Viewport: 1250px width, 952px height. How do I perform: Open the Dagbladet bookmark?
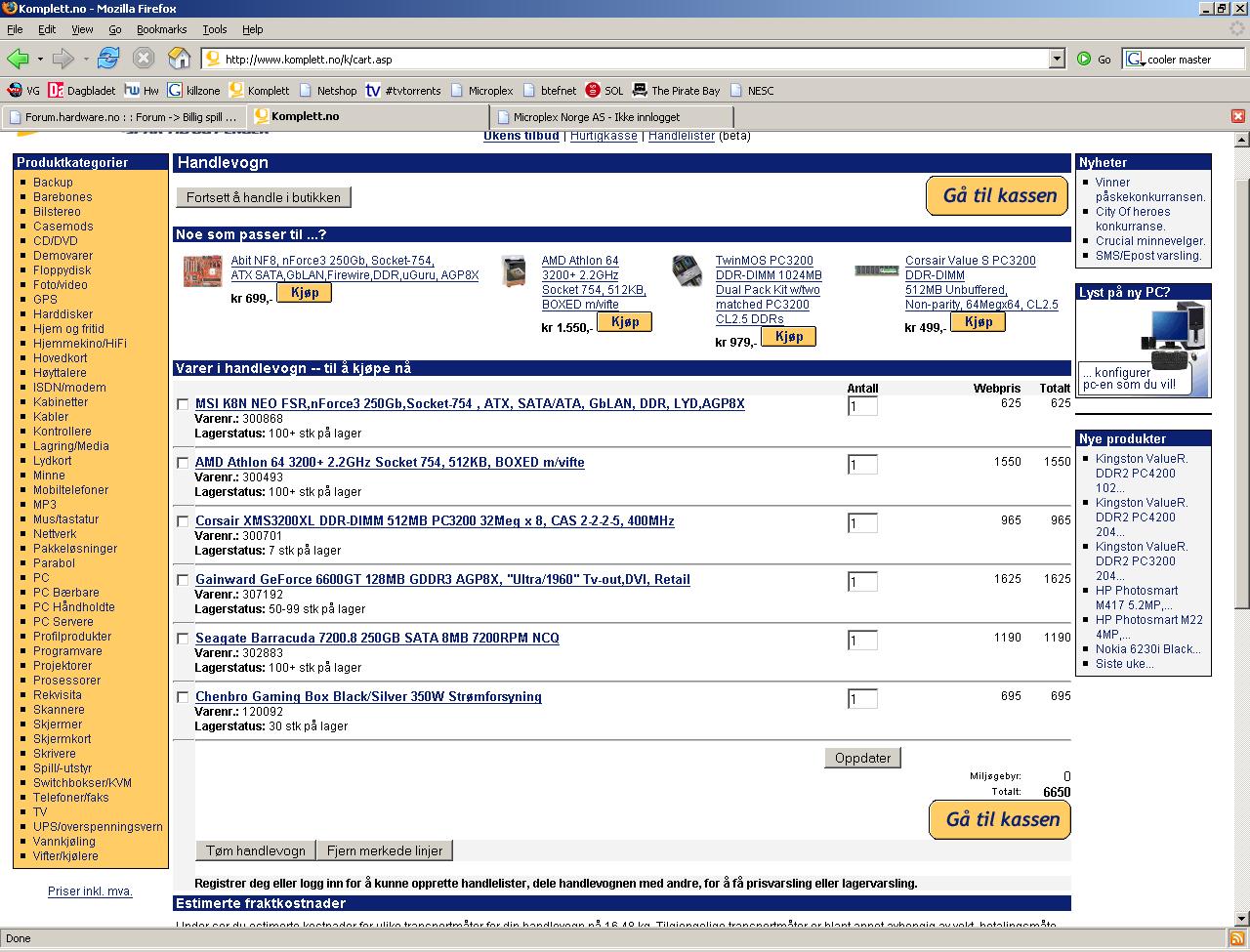[x=82, y=91]
